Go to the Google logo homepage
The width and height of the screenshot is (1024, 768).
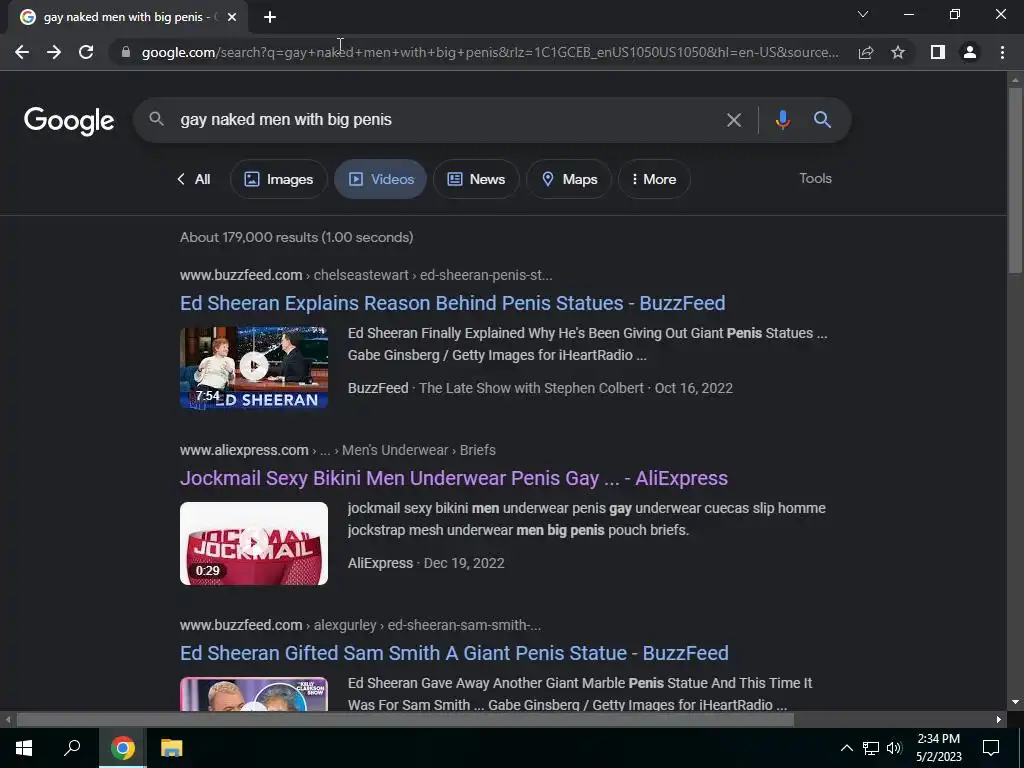(69, 121)
